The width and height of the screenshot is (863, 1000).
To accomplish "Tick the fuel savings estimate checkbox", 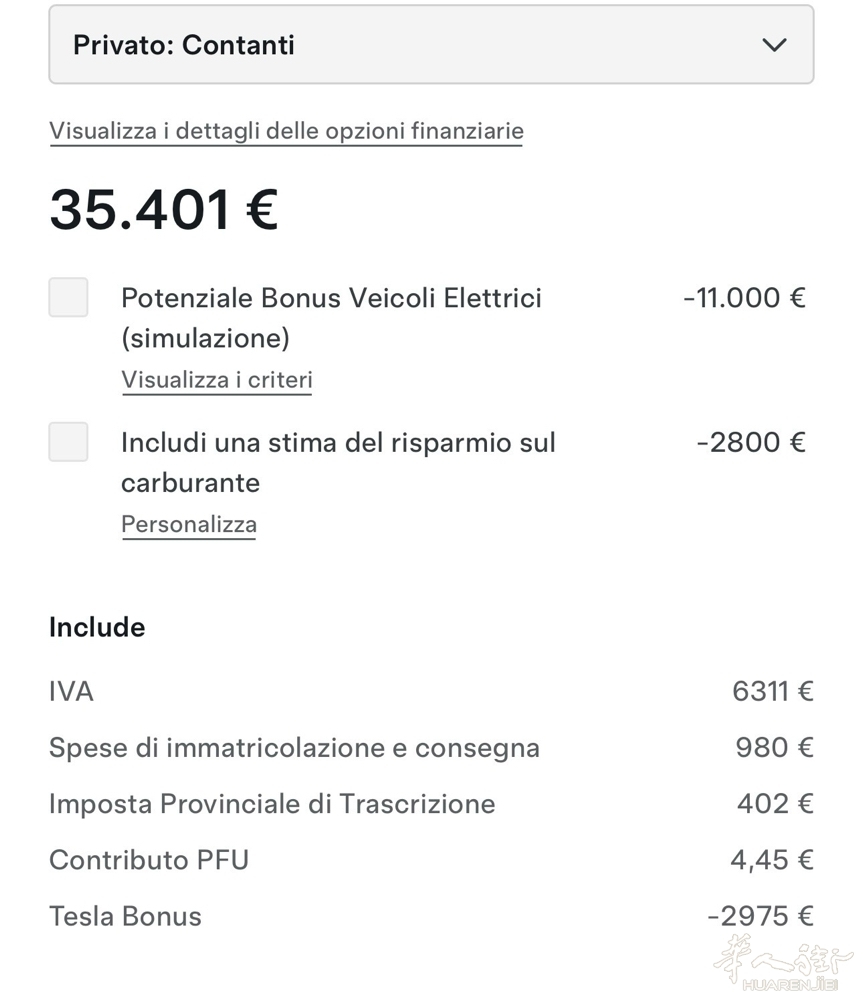I will pos(69,442).
